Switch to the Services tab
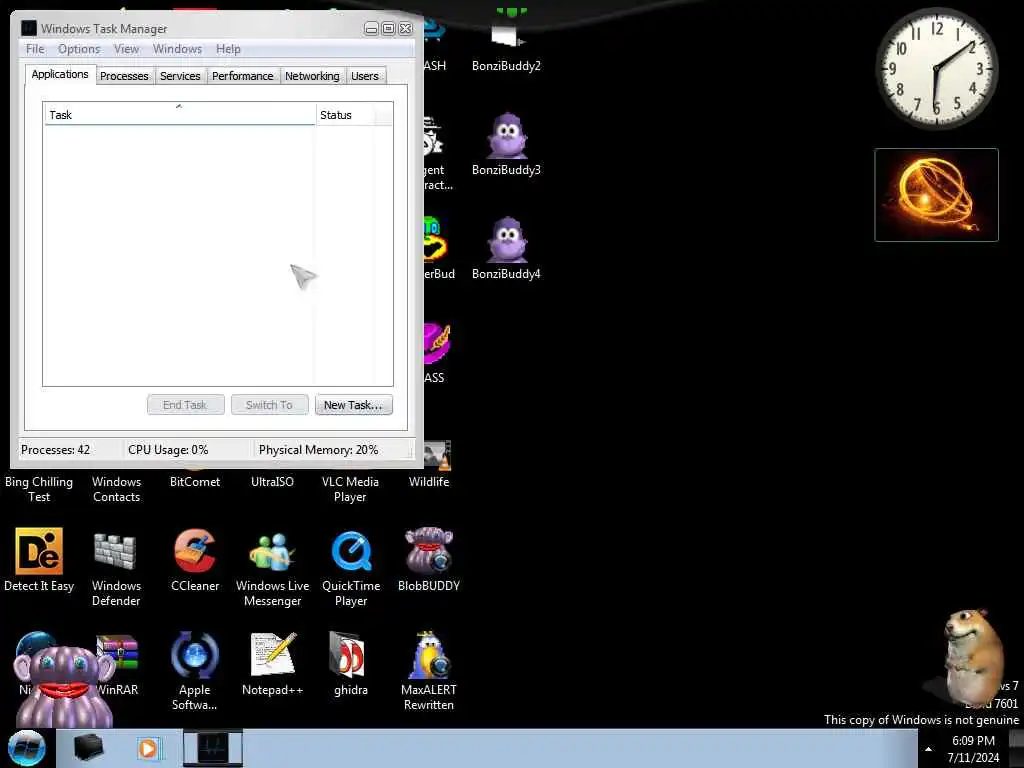1024x768 pixels. 180,76
